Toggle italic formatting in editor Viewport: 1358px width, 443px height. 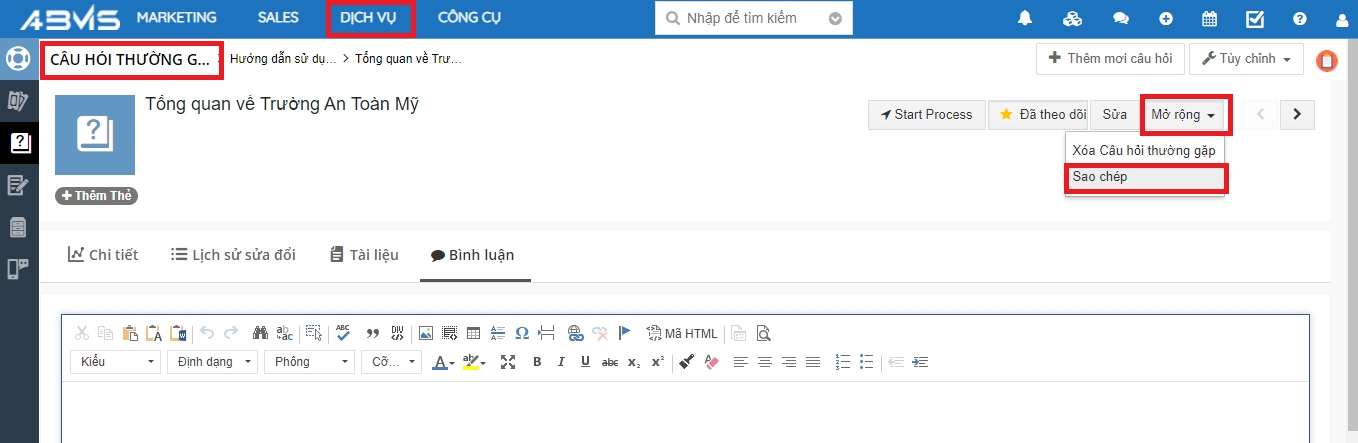click(561, 362)
